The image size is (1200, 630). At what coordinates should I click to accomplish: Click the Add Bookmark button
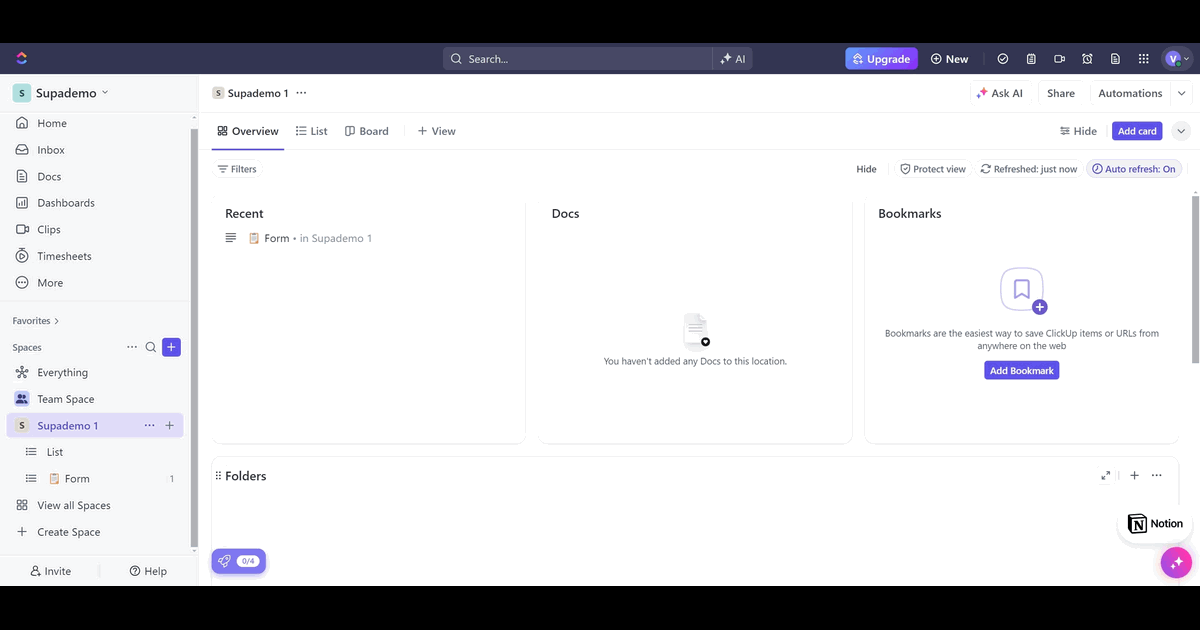click(1021, 370)
